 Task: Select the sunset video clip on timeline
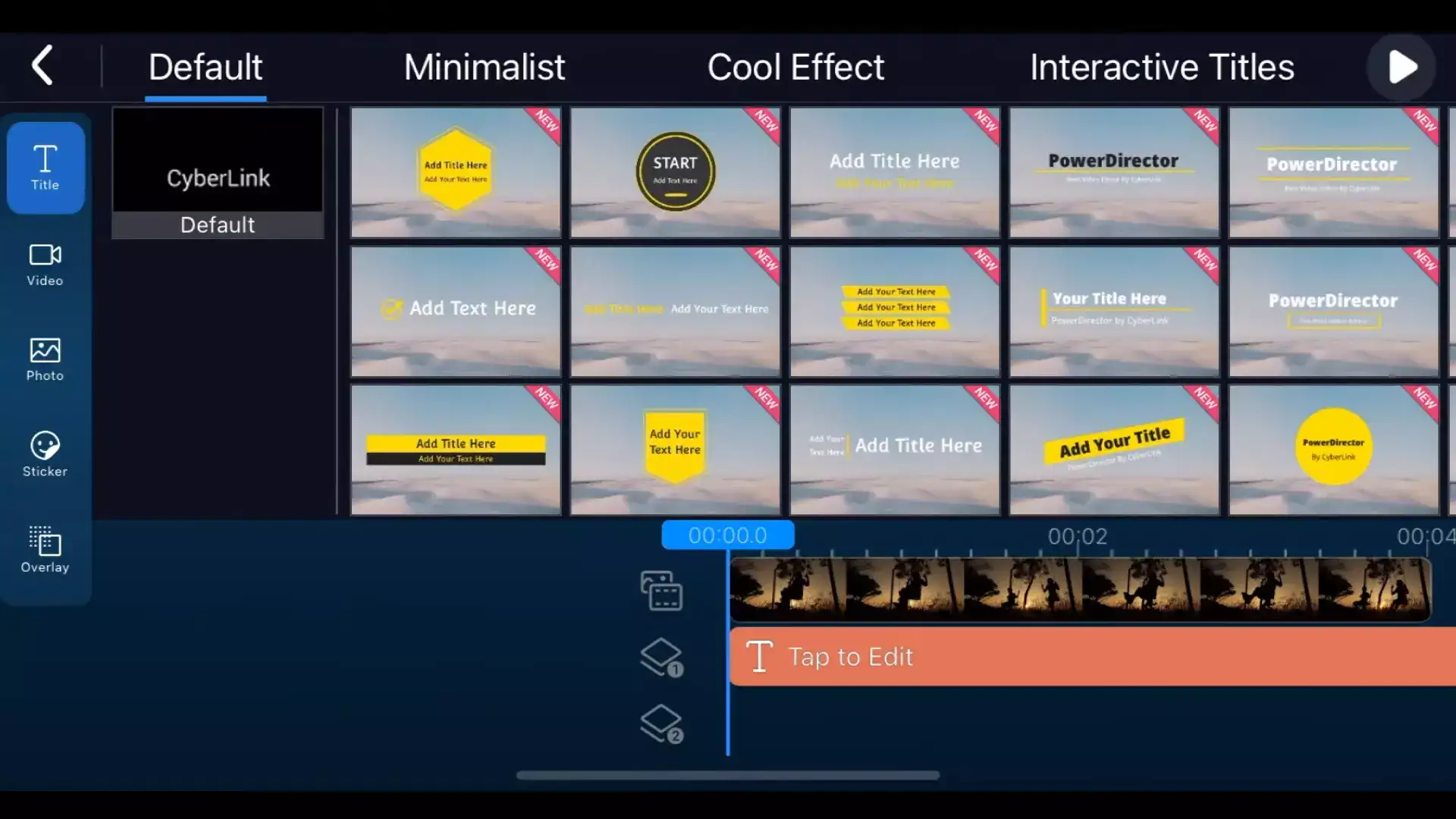[x=1080, y=589]
